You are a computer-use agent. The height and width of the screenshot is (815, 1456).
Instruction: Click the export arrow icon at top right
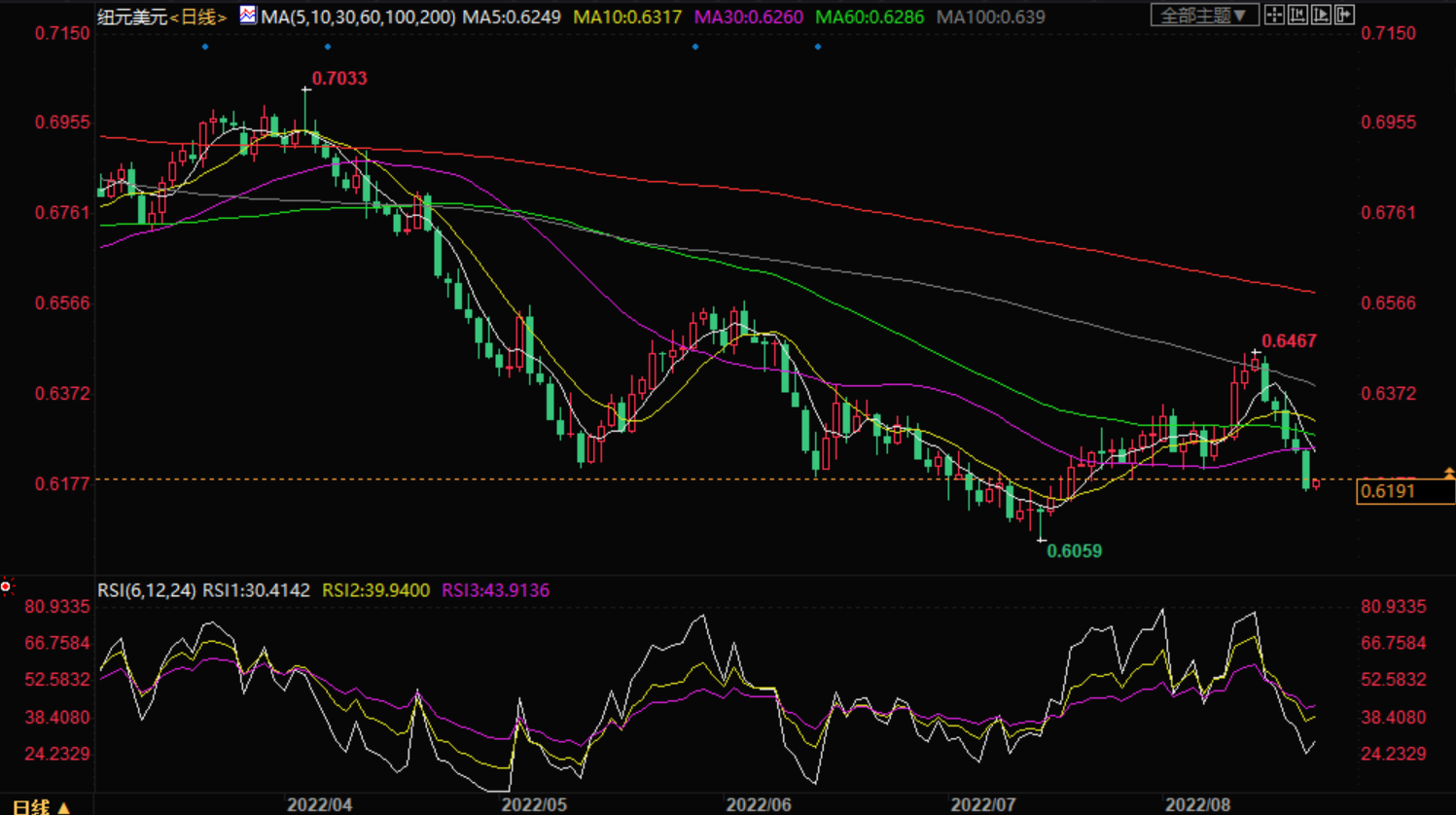click(x=1344, y=15)
